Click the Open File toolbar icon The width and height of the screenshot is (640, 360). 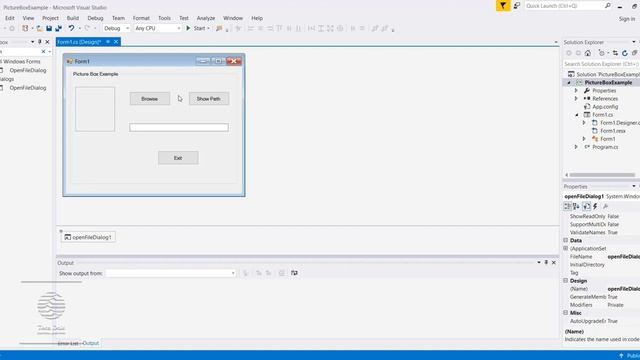(x=39, y=28)
